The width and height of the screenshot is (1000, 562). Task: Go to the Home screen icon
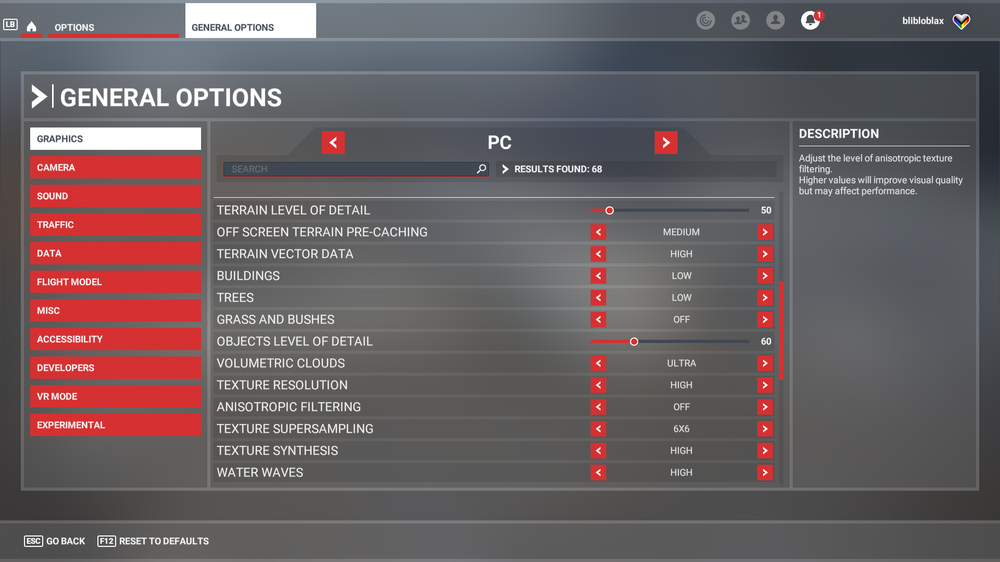click(31, 27)
